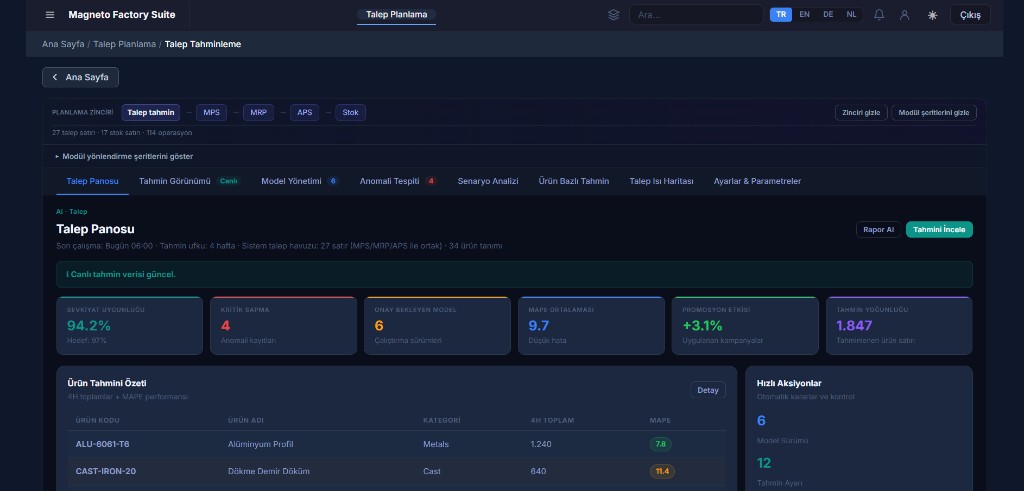1024x491 pixels.
Task: Focus the Ara search field
Action: click(697, 15)
